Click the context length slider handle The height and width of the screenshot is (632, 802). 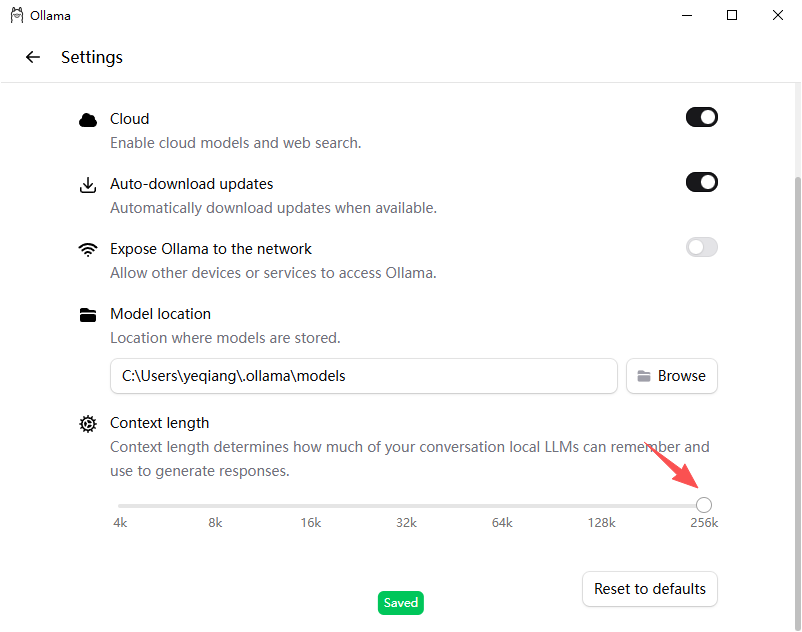pos(704,505)
